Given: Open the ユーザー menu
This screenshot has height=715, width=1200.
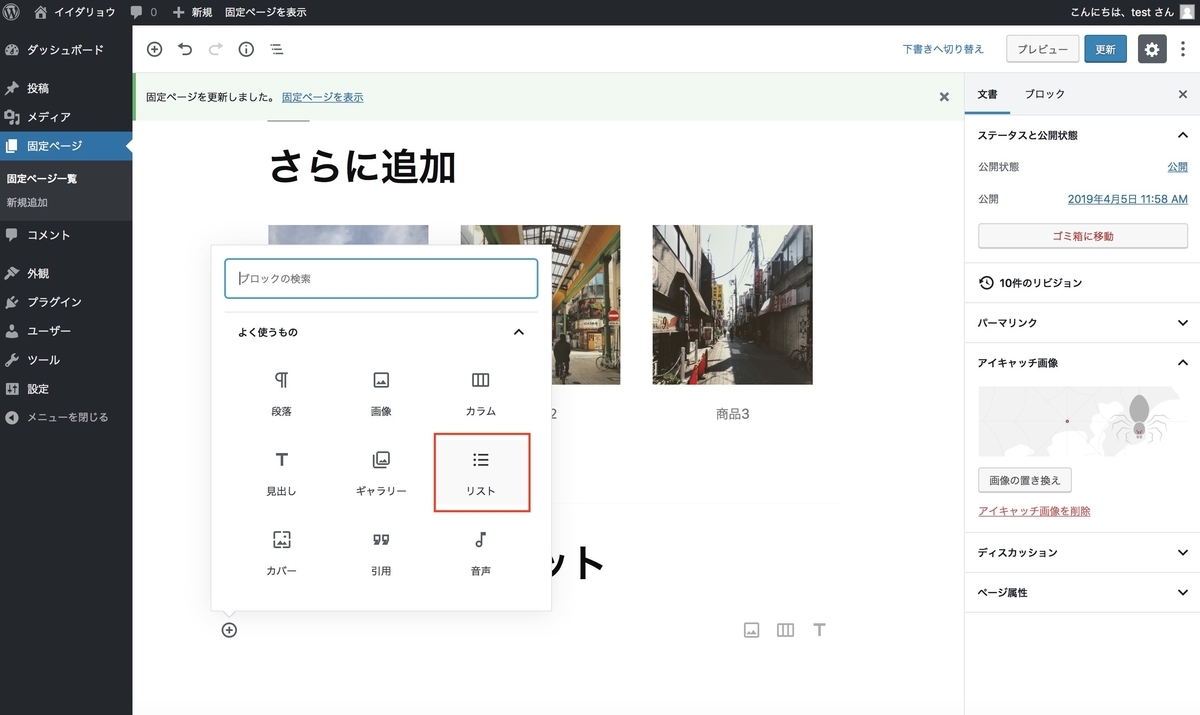Looking at the screenshot, I should click(x=66, y=331).
